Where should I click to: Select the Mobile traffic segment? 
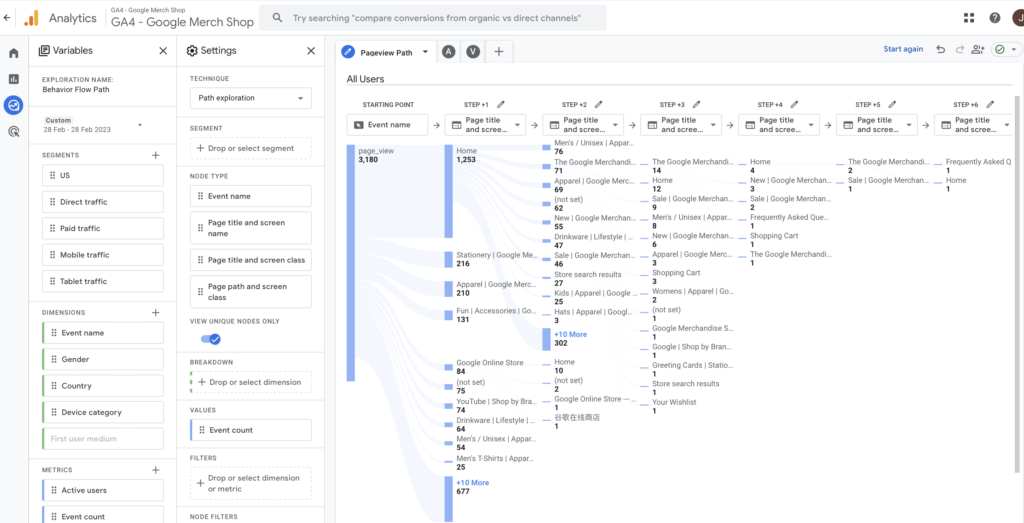[x=103, y=255]
